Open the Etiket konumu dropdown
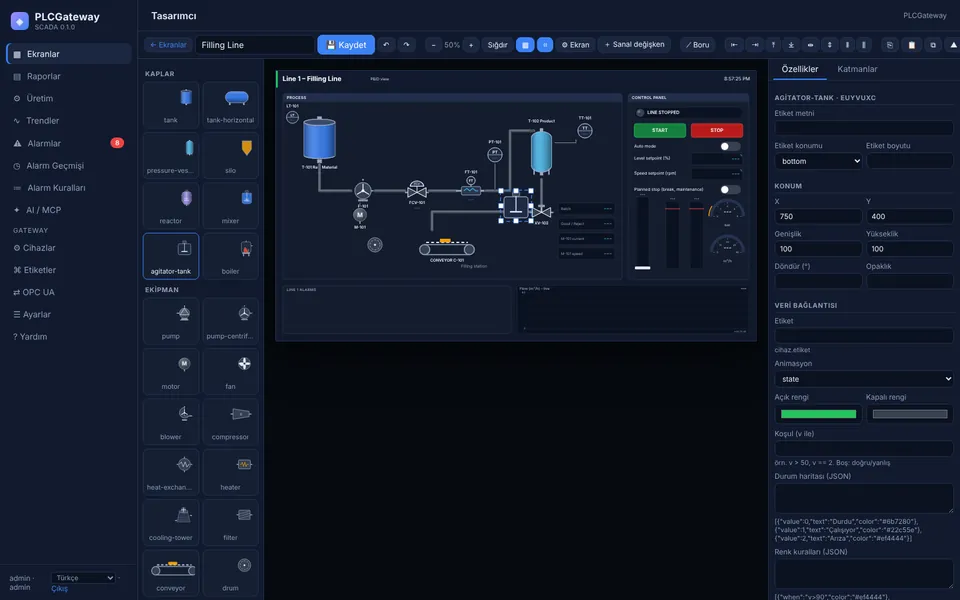The image size is (960, 600). 818,161
